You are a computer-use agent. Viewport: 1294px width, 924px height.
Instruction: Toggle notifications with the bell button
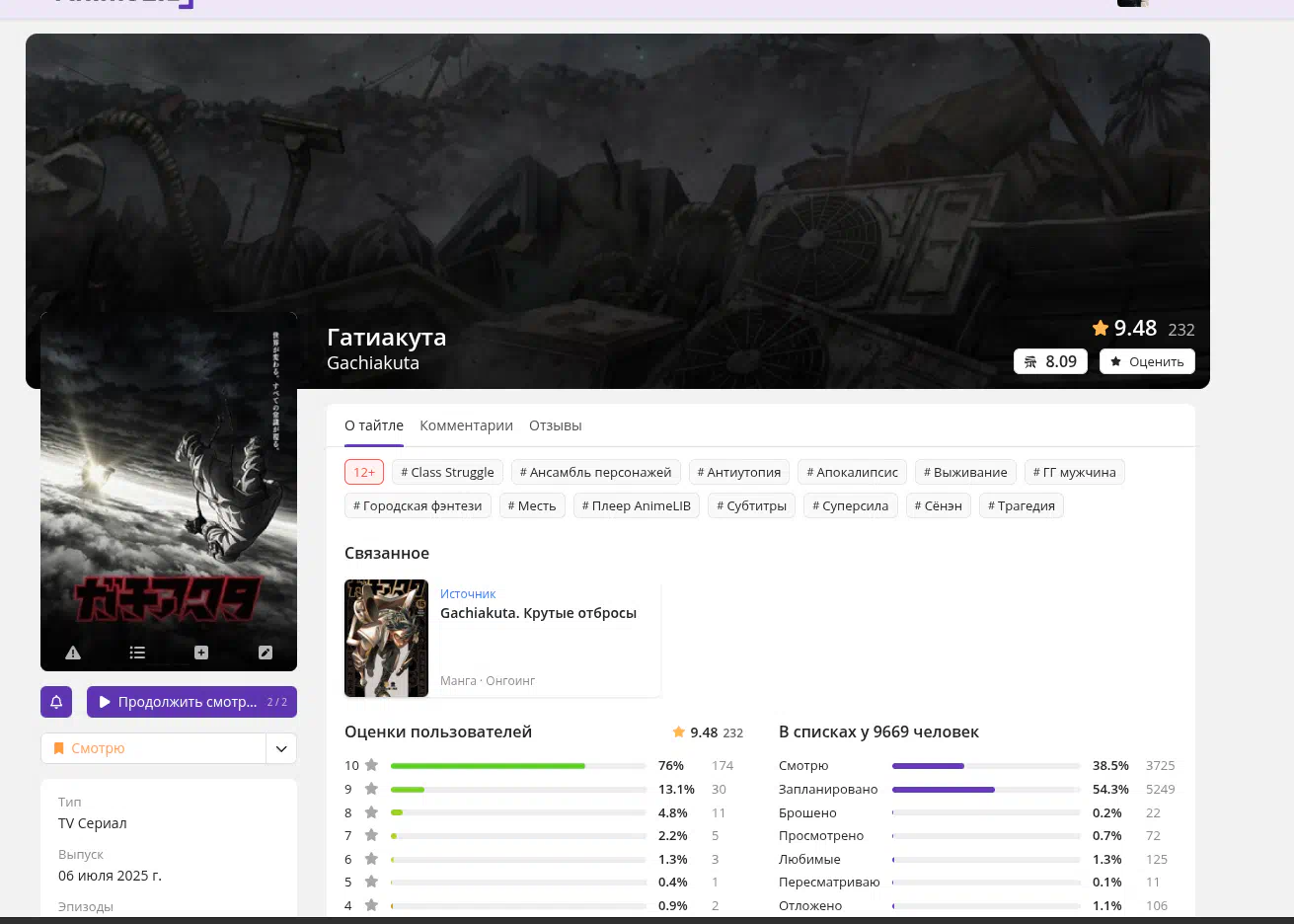56,702
